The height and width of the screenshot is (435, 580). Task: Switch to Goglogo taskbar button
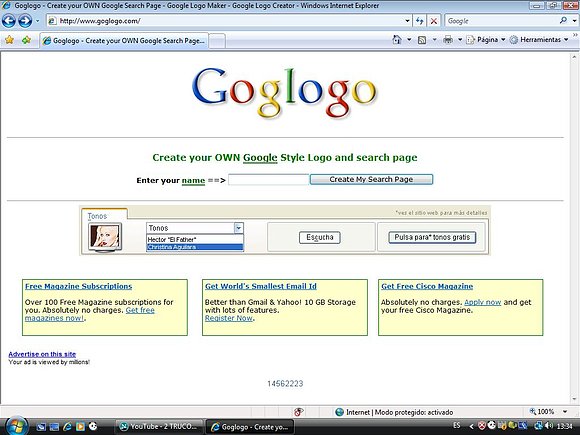tap(250, 427)
